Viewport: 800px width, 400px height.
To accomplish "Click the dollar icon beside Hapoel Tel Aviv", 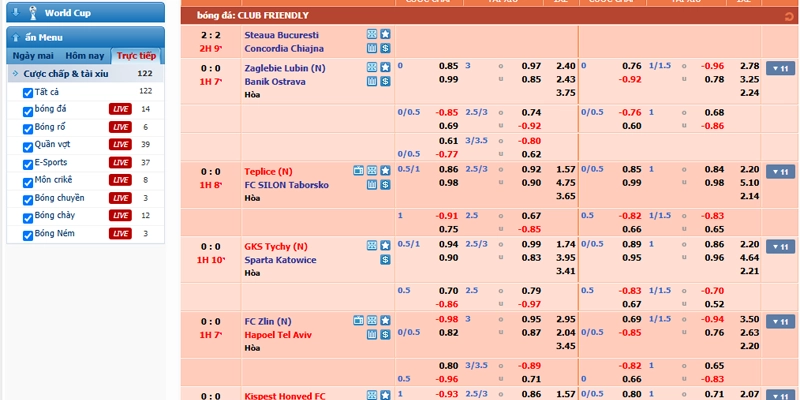I will point(385,335).
